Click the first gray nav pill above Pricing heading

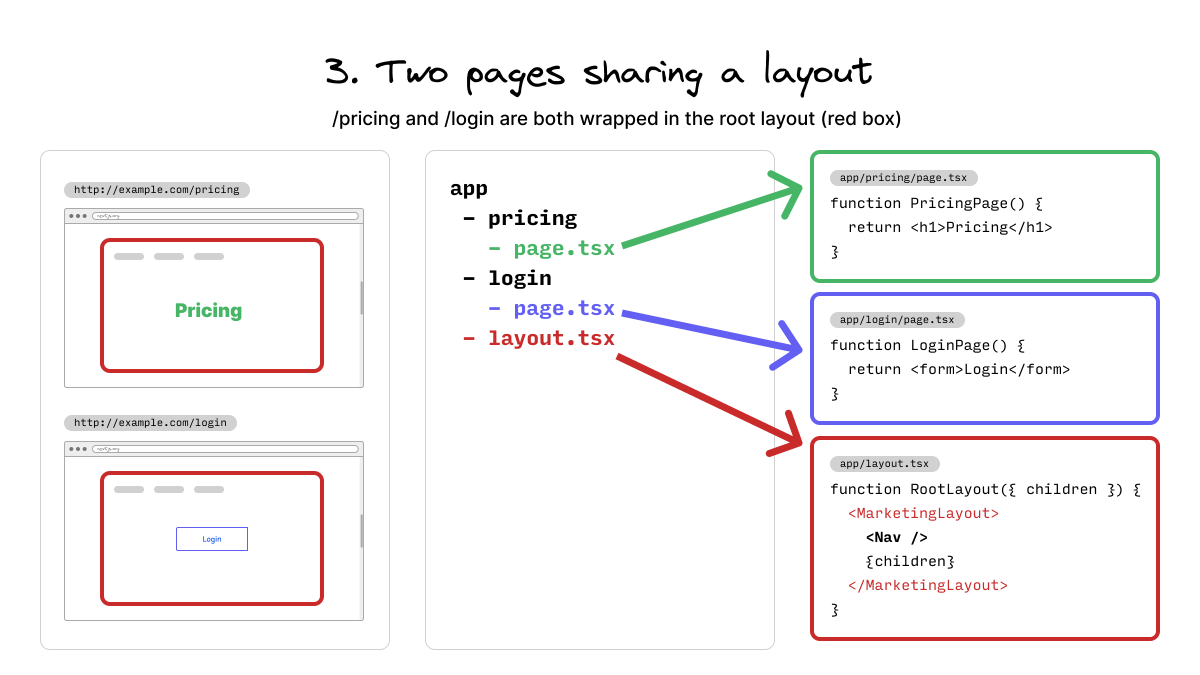[130, 256]
